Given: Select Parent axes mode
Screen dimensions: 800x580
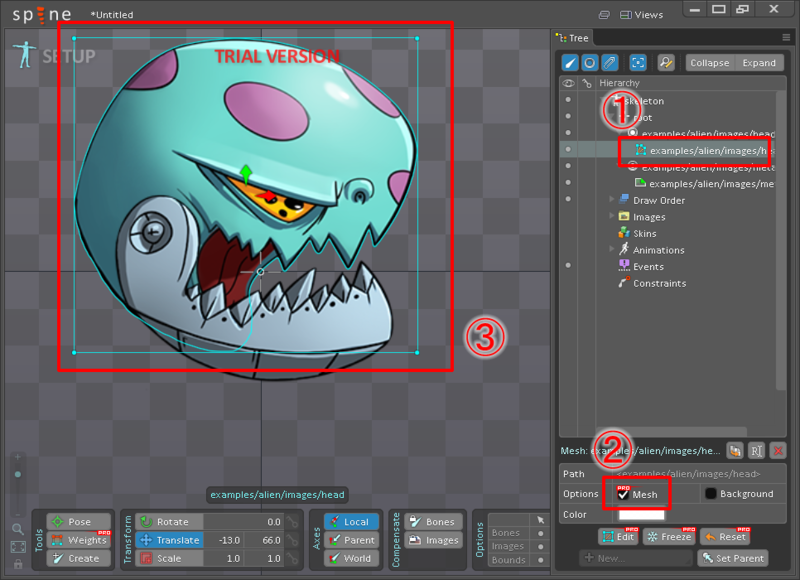Looking at the screenshot, I should pos(352,540).
